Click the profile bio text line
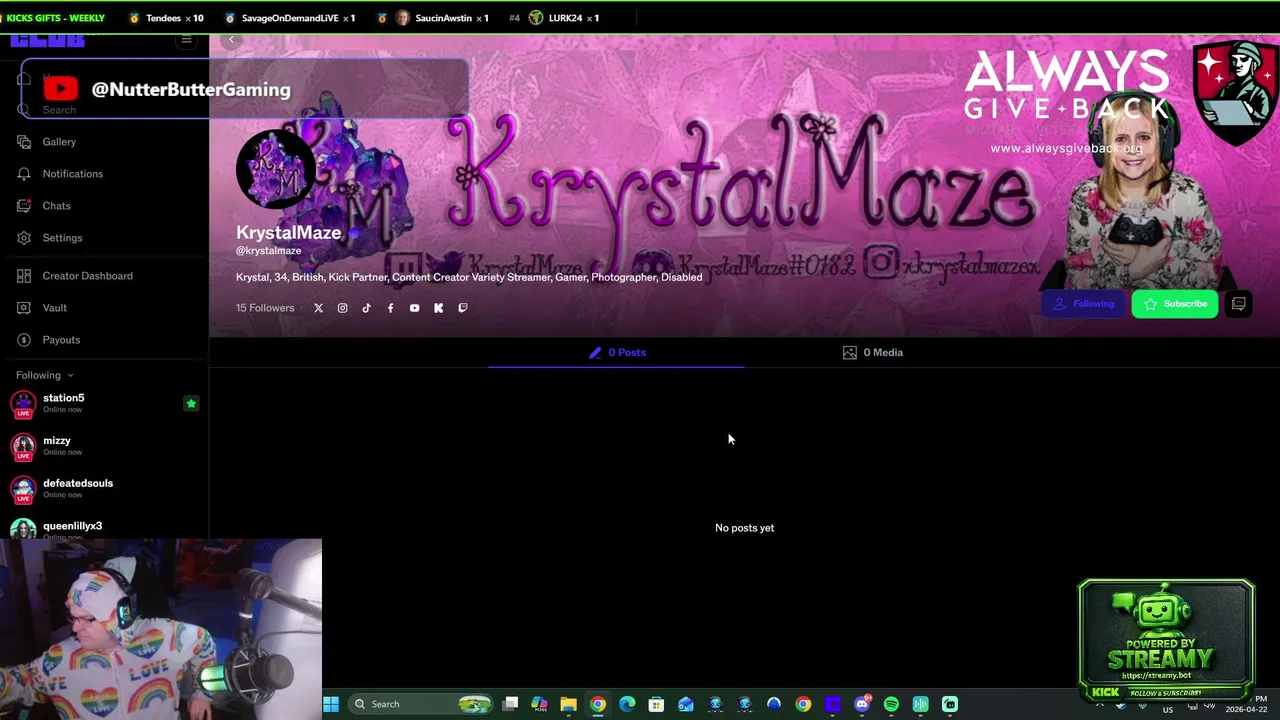This screenshot has height=720, width=1280. (469, 277)
